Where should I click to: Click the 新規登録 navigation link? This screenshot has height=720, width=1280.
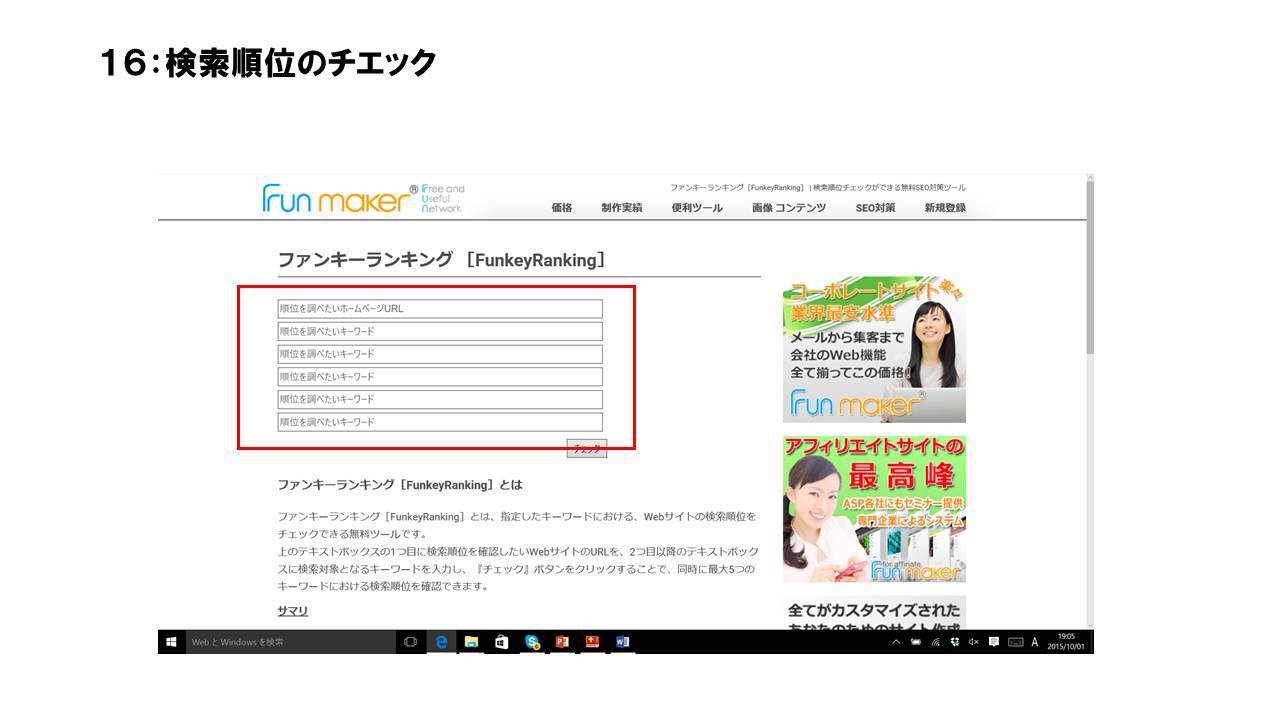[945, 208]
